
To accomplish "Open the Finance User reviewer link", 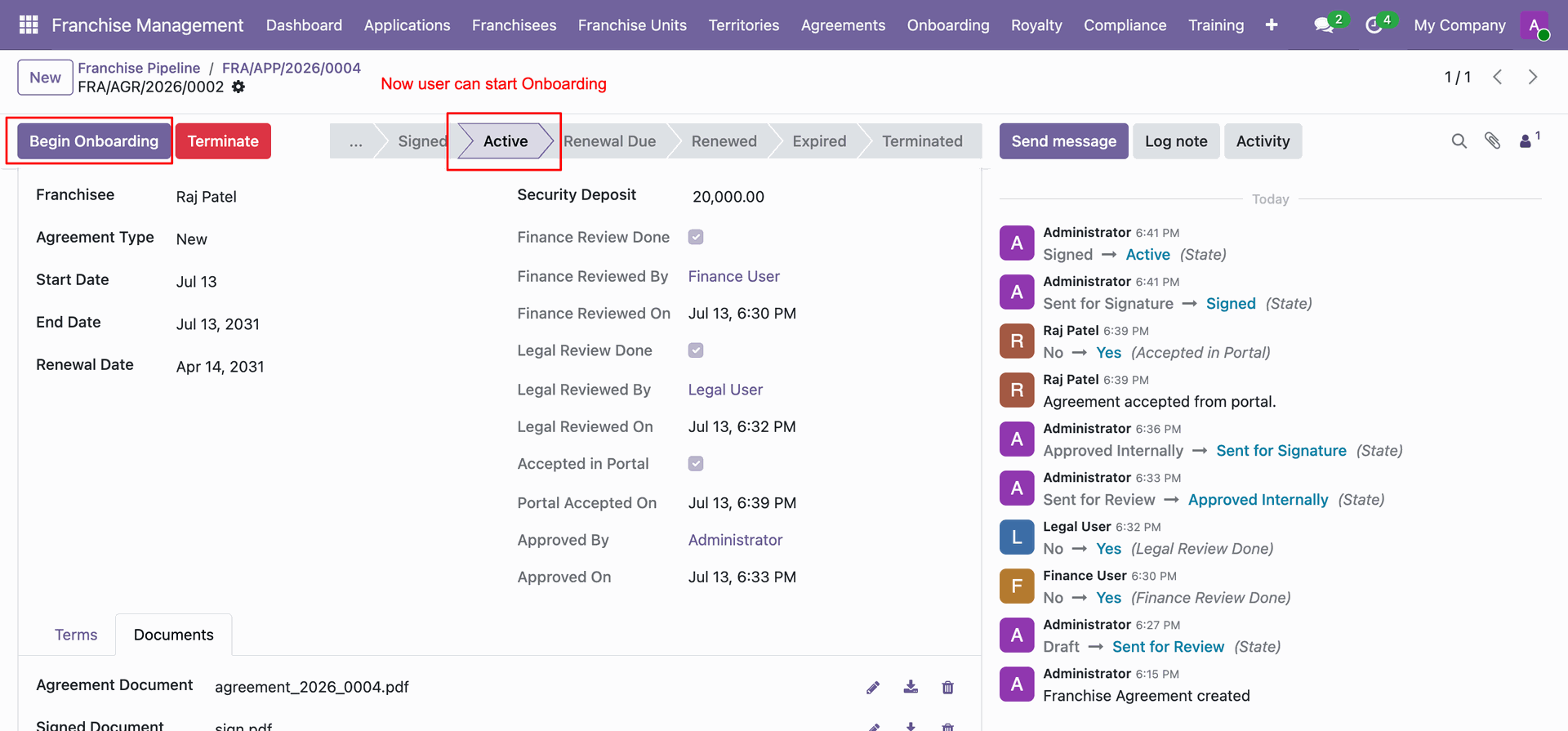I will 733,277.
